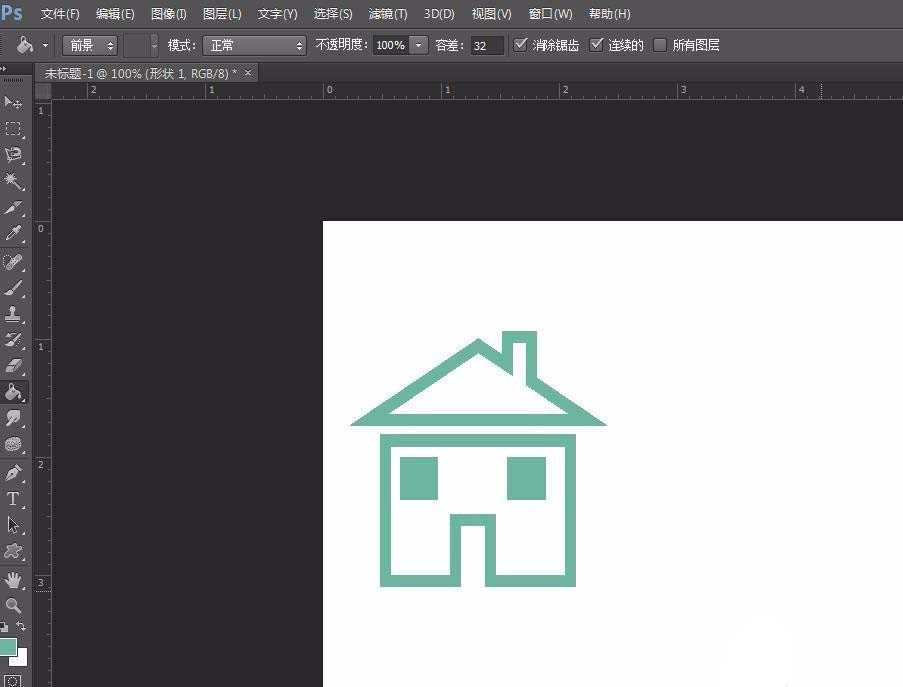903x687 pixels.
Task: Select the Horizontal Type tool
Action: 14,501
